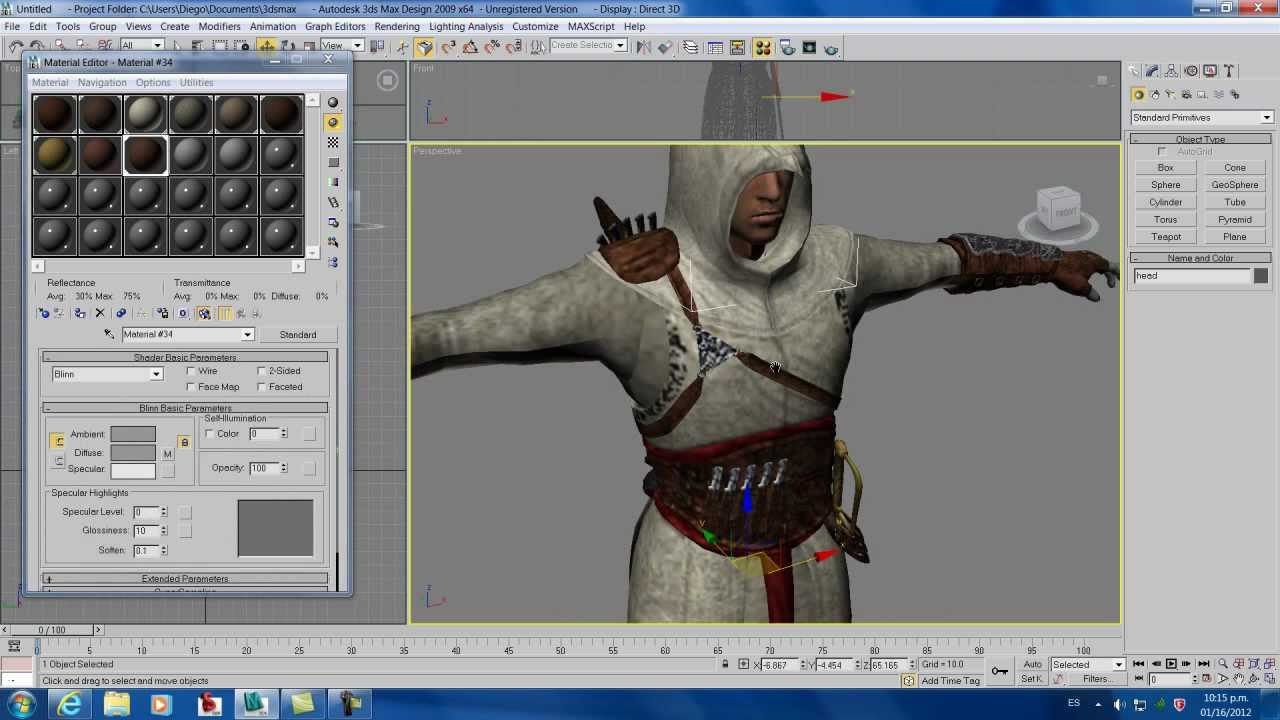Collapse the Blinn Basic Parameters rollout
The width and height of the screenshot is (1280, 720).
[185, 408]
